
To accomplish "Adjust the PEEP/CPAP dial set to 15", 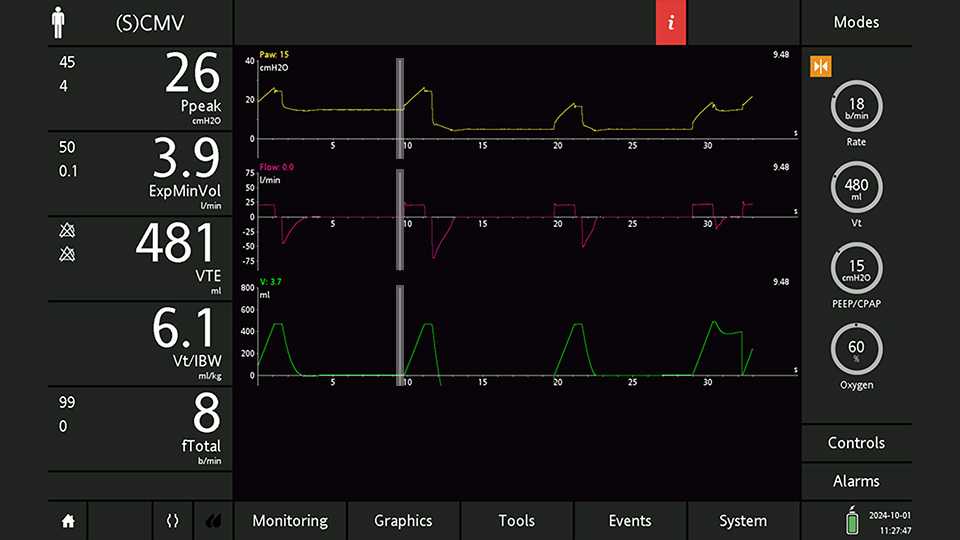I will [x=856, y=268].
